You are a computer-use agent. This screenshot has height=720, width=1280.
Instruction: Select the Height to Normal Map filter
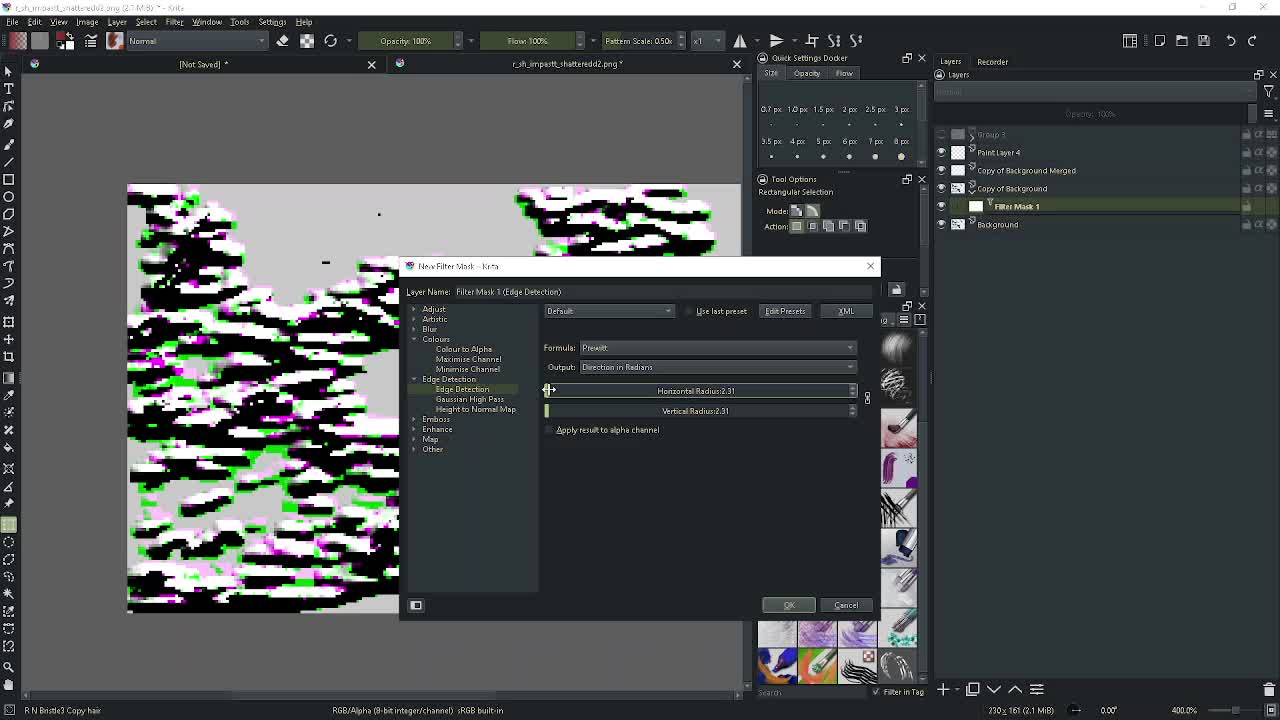click(476, 409)
